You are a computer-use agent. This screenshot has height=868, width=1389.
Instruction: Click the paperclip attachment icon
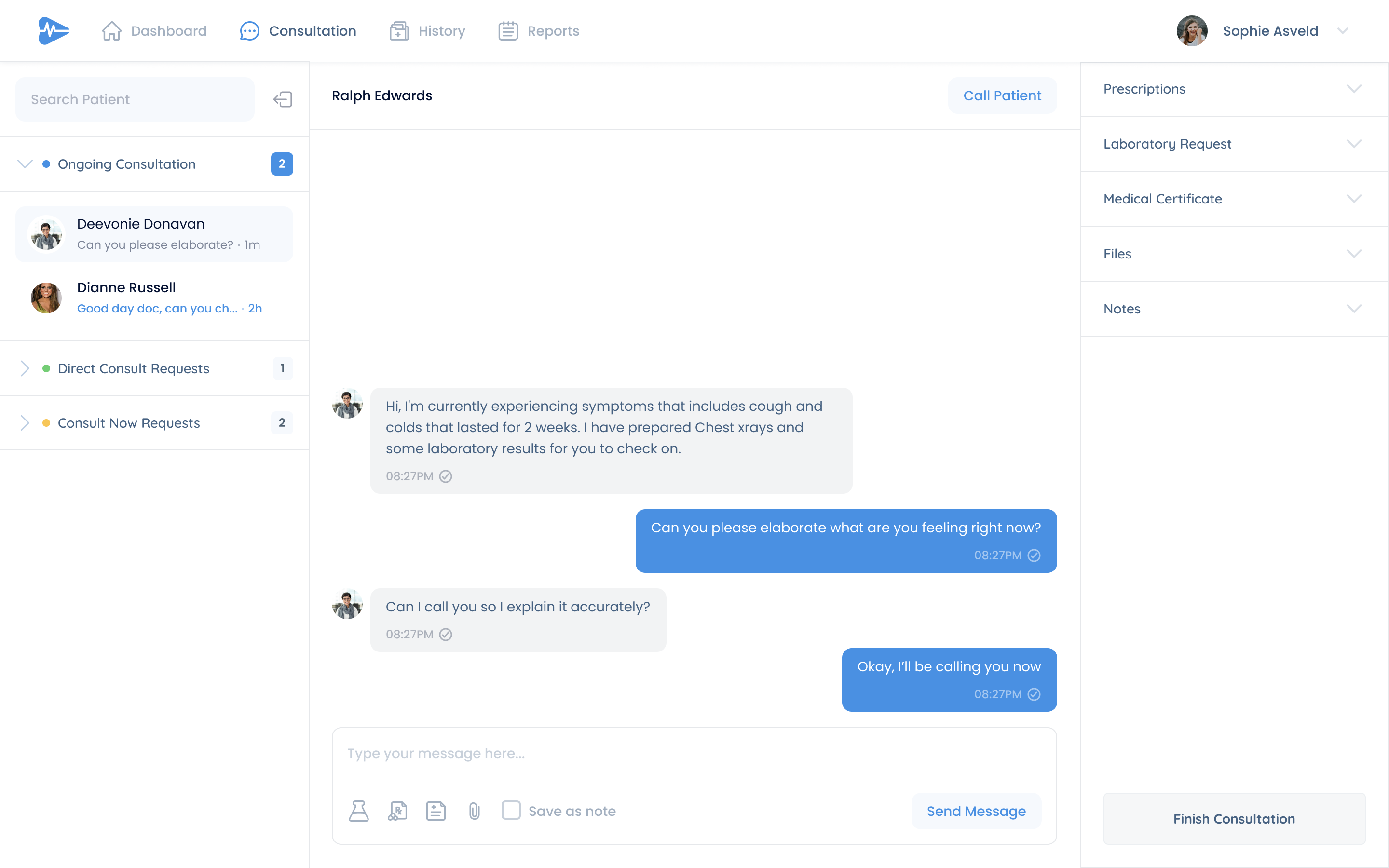point(474,811)
